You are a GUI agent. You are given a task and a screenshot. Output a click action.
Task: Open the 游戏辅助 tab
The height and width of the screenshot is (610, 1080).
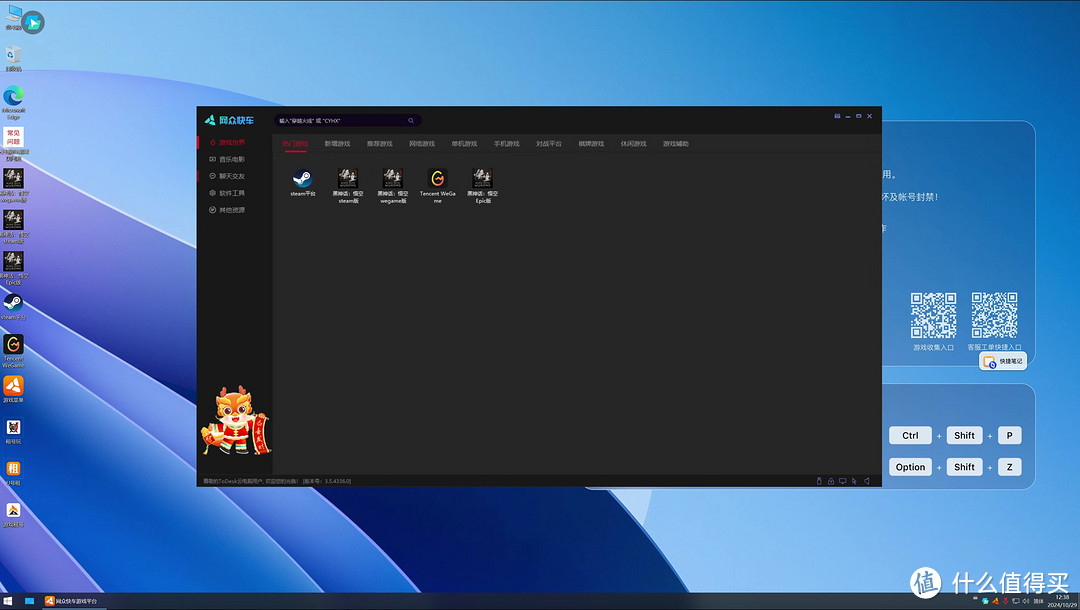click(x=676, y=144)
